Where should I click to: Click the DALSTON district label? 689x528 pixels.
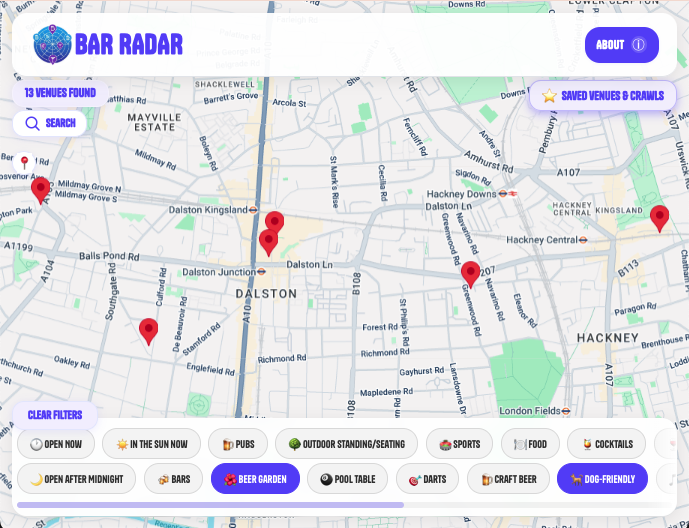tap(266, 294)
